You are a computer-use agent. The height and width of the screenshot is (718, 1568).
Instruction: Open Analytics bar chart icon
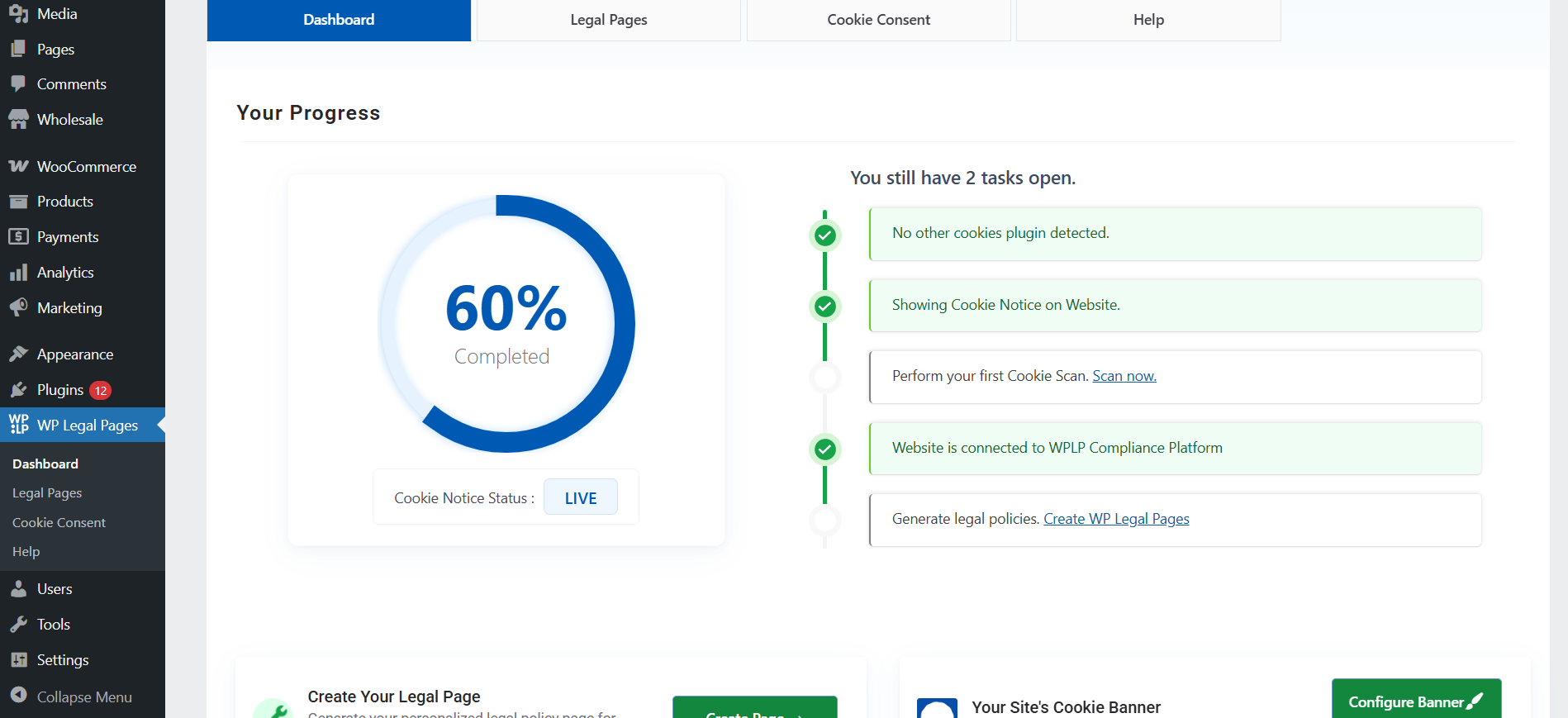click(x=18, y=273)
